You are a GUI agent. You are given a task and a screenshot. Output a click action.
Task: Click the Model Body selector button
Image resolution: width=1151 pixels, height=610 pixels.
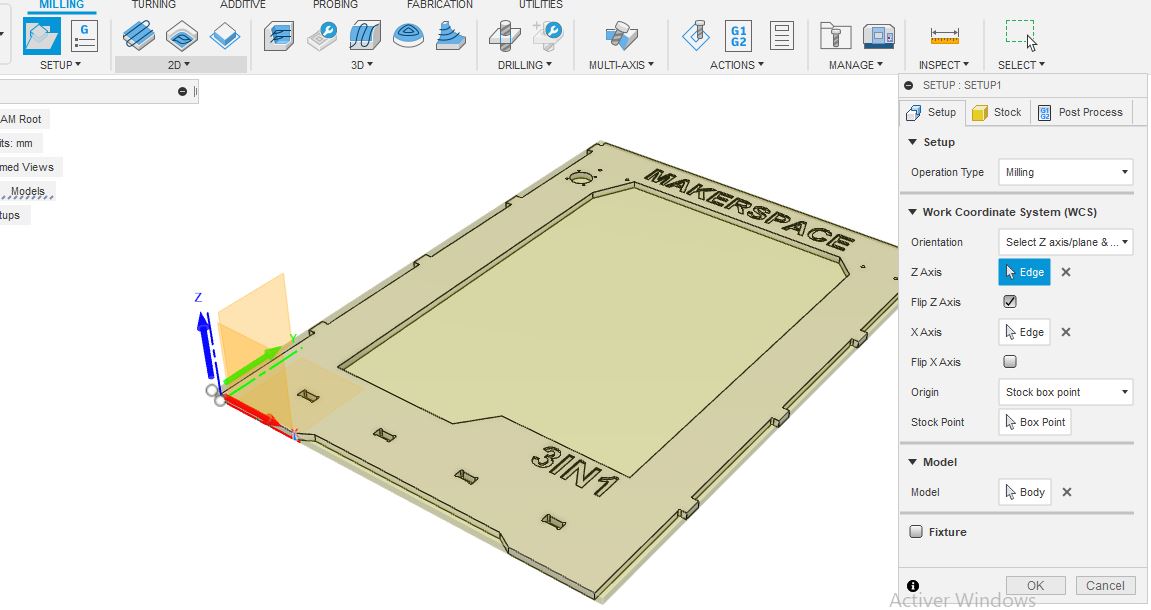point(1025,493)
